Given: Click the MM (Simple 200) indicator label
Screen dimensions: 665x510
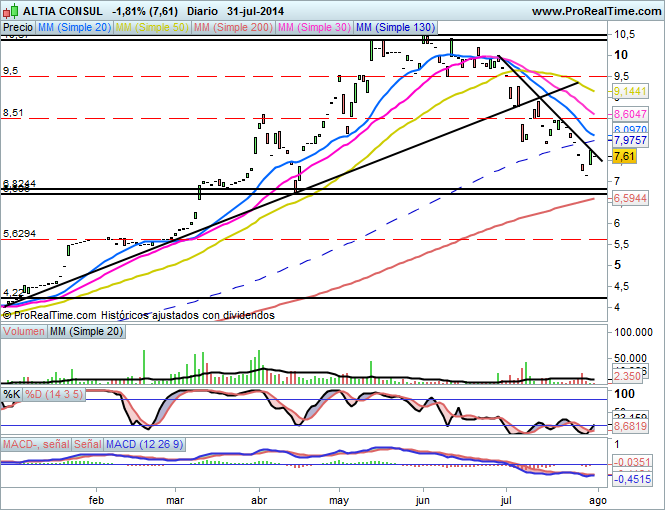Looking at the screenshot, I should pos(231,30).
